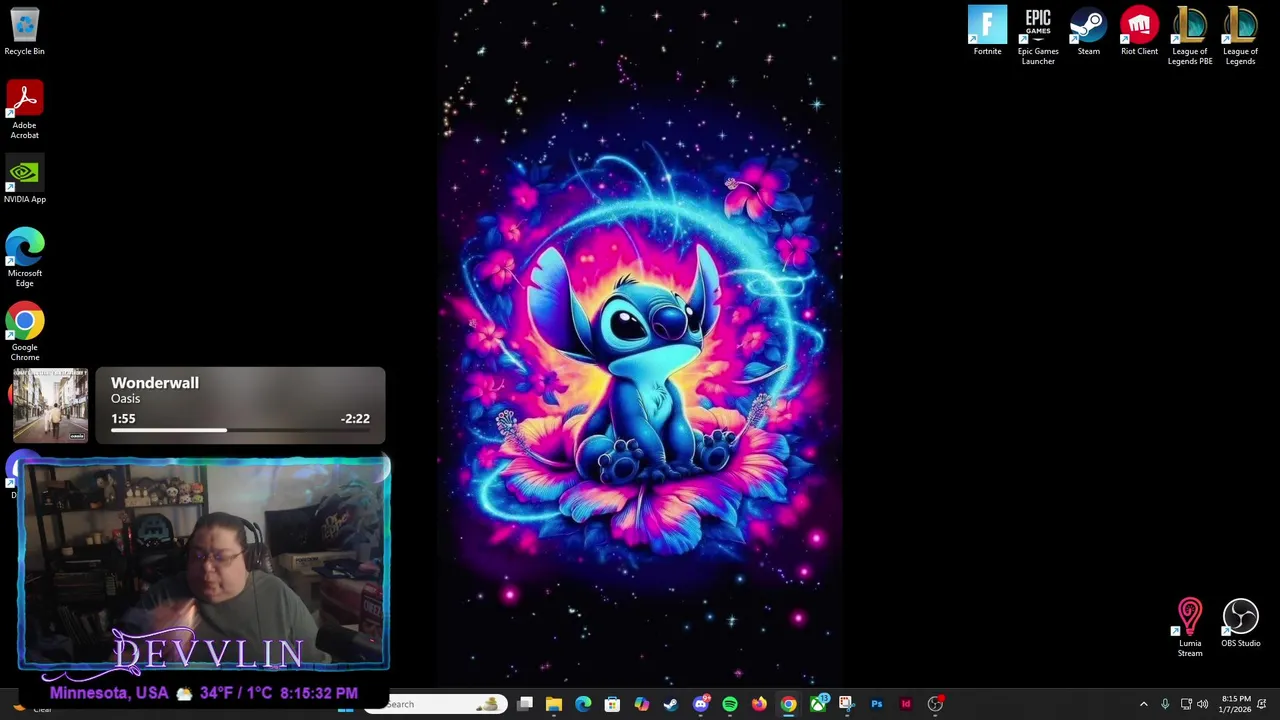Open the Fortnite desktop shortcut
The height and width of the screenshot is (720, 1280).
coord(987,31)
